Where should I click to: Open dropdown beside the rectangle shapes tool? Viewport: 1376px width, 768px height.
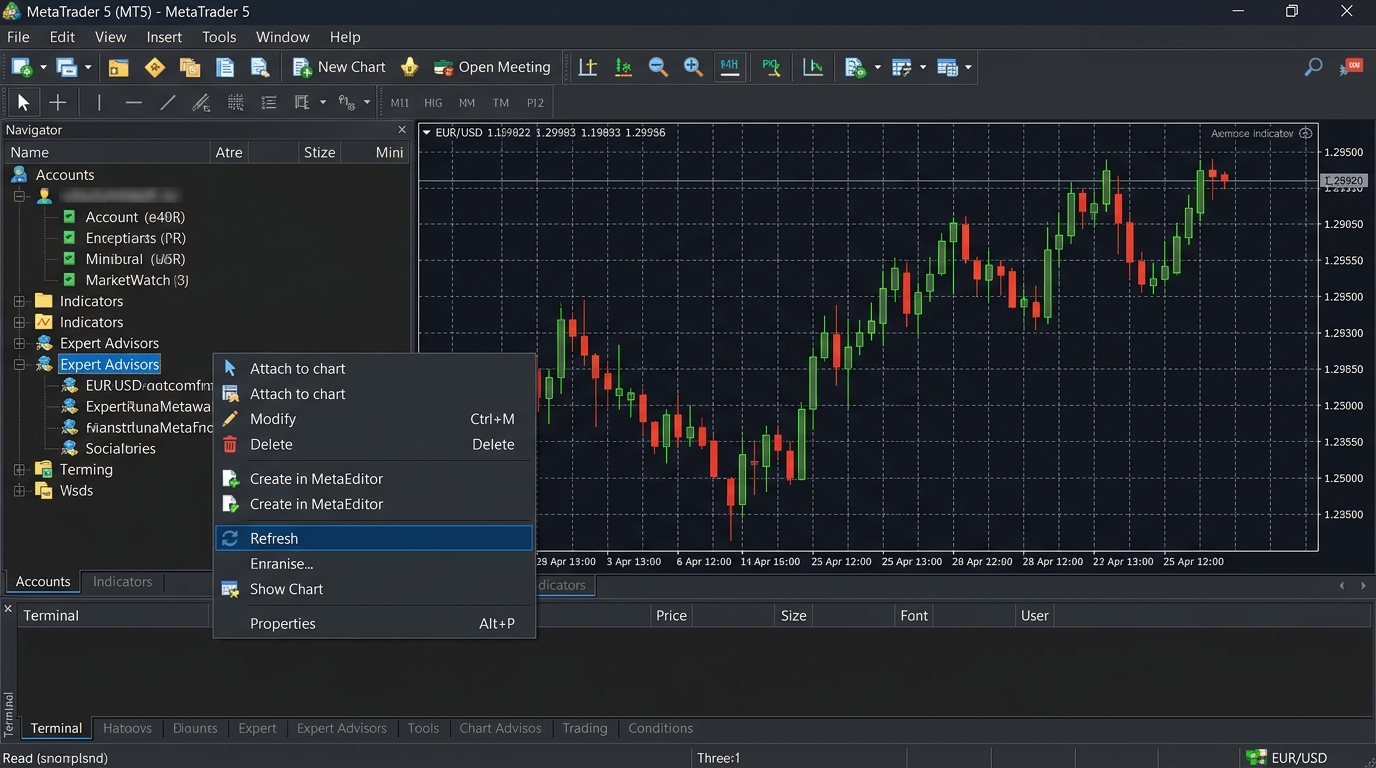click(322, 102)
